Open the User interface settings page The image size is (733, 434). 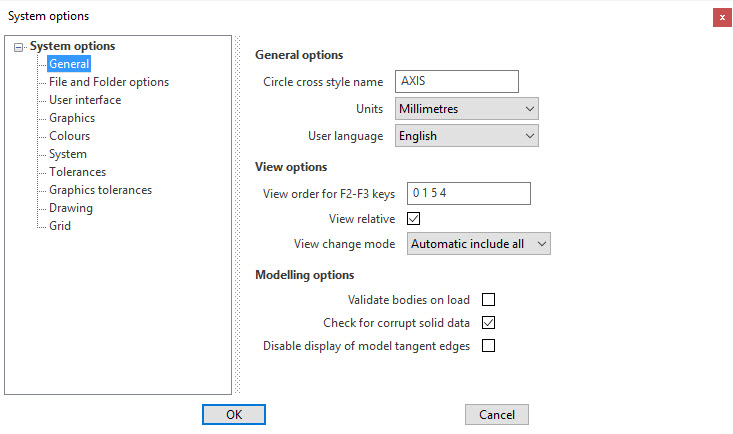pyautogui.click(x=85, y=100)
